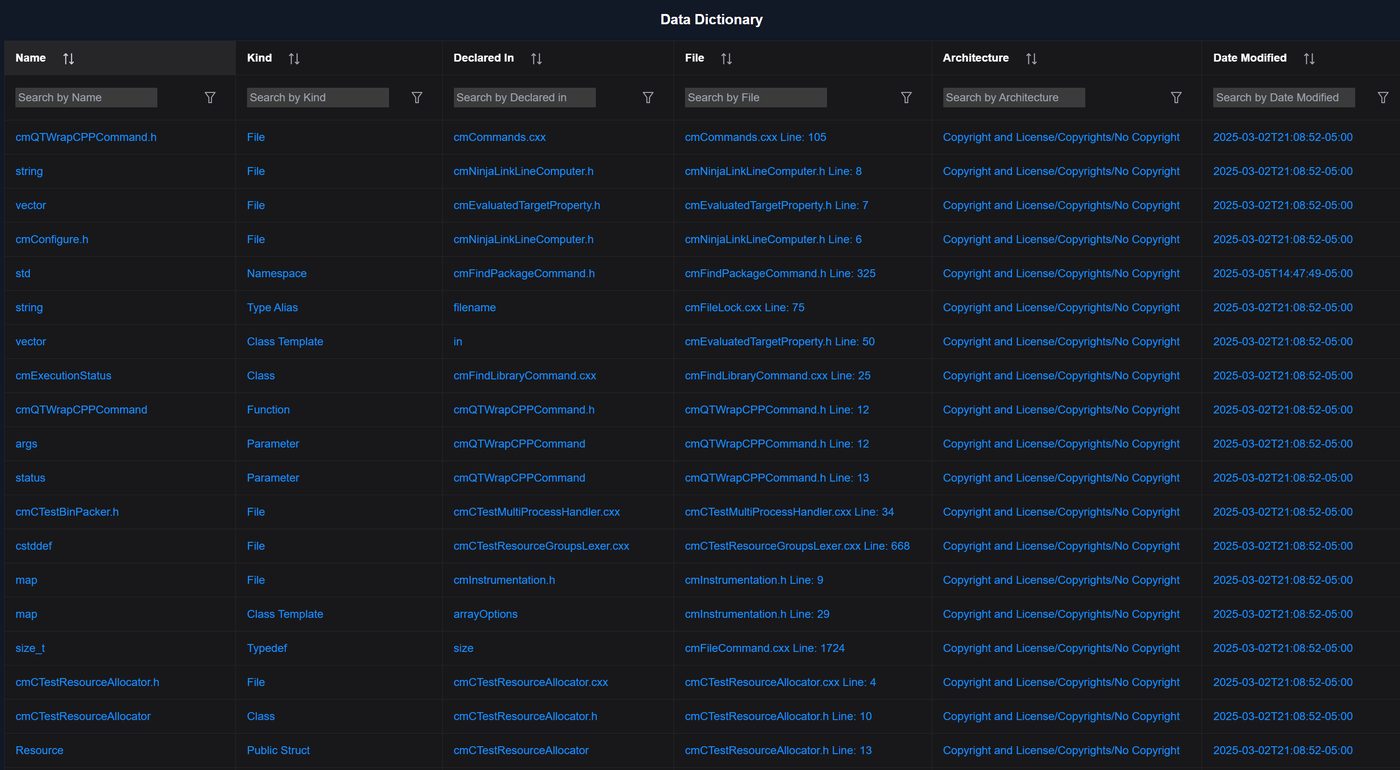Click the Kind column sort arrows
The image size is (1400, 770).
[x=294, y=59]
